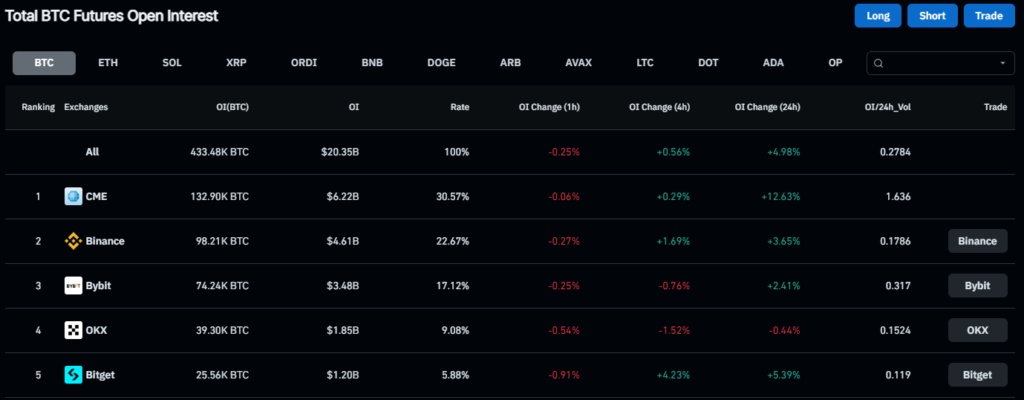Open the XRP tab
1024x400 pixels.
pos(236,63)
